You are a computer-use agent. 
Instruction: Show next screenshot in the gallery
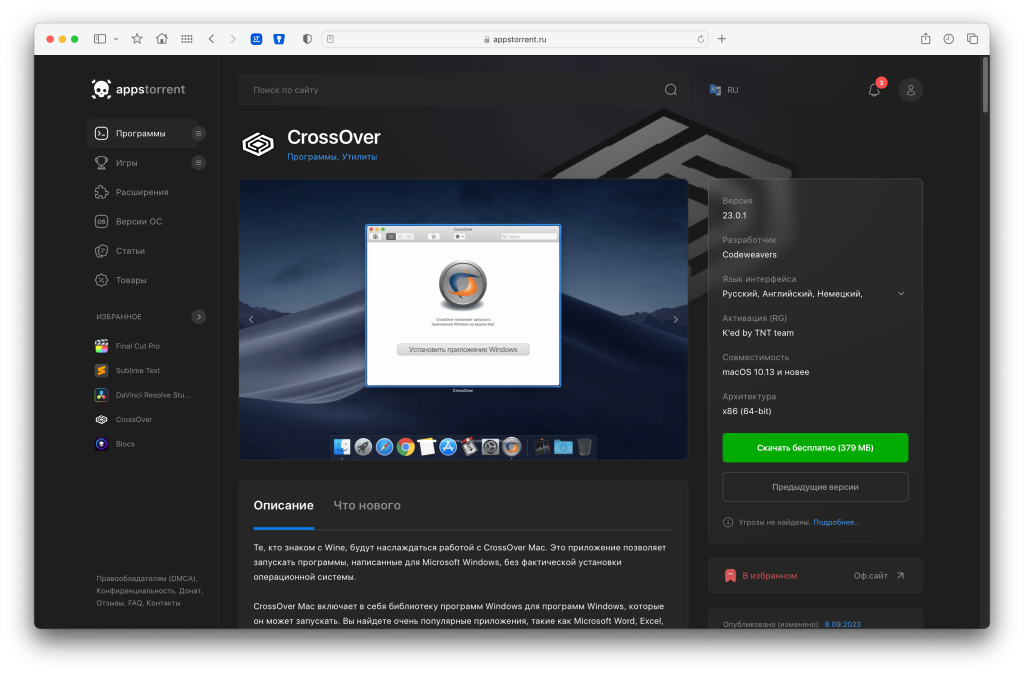coord(675,319)
